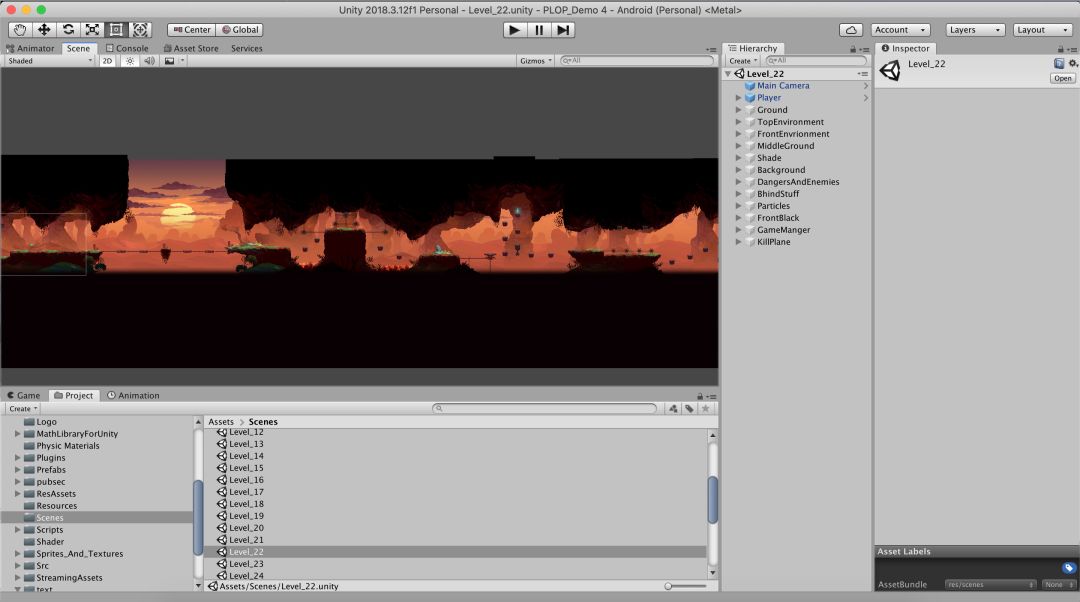The width and height of the screenshot is (1080, 602).
Task: Expand the DangersAndEnemies object in Hierarchy
Action: point(739,182)
